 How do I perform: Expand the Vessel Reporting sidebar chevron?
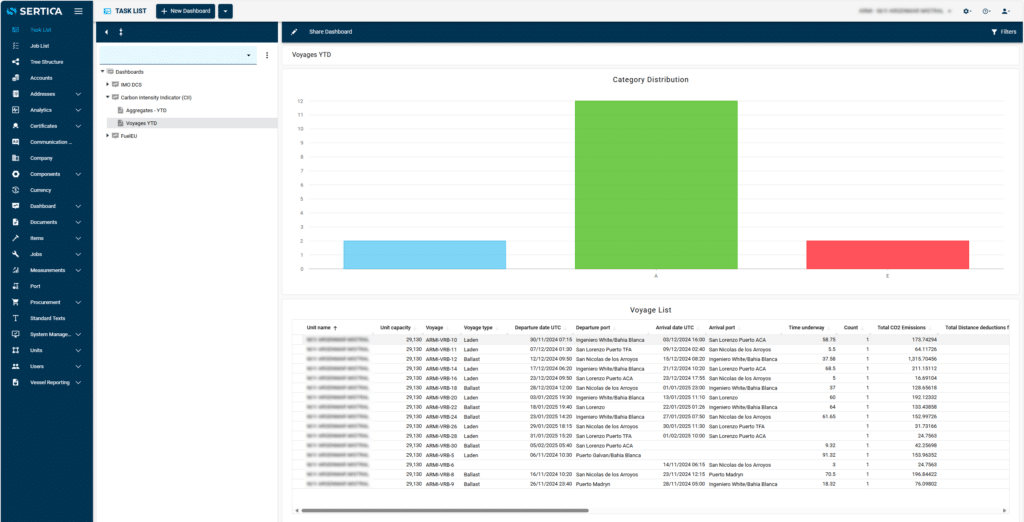coord(78,382)
